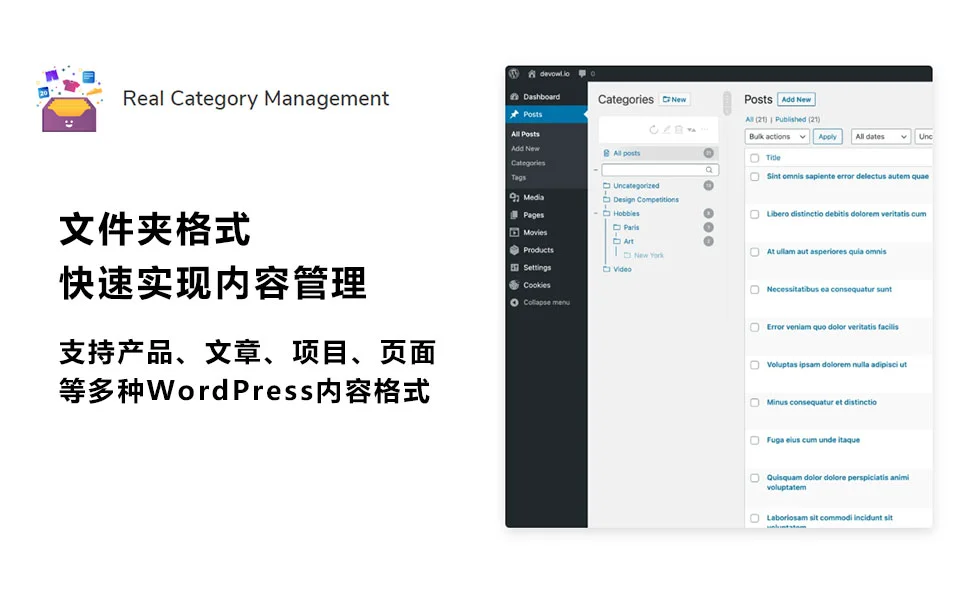Image resolution: width=960 pixels, height=600 pixels.
Task: Click the Settings sidebar icon
Action: click(x=514, y=268)
